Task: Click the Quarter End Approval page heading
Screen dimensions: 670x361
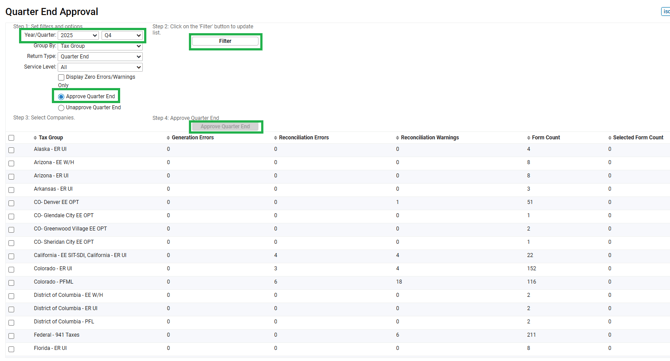Action: 52,12
